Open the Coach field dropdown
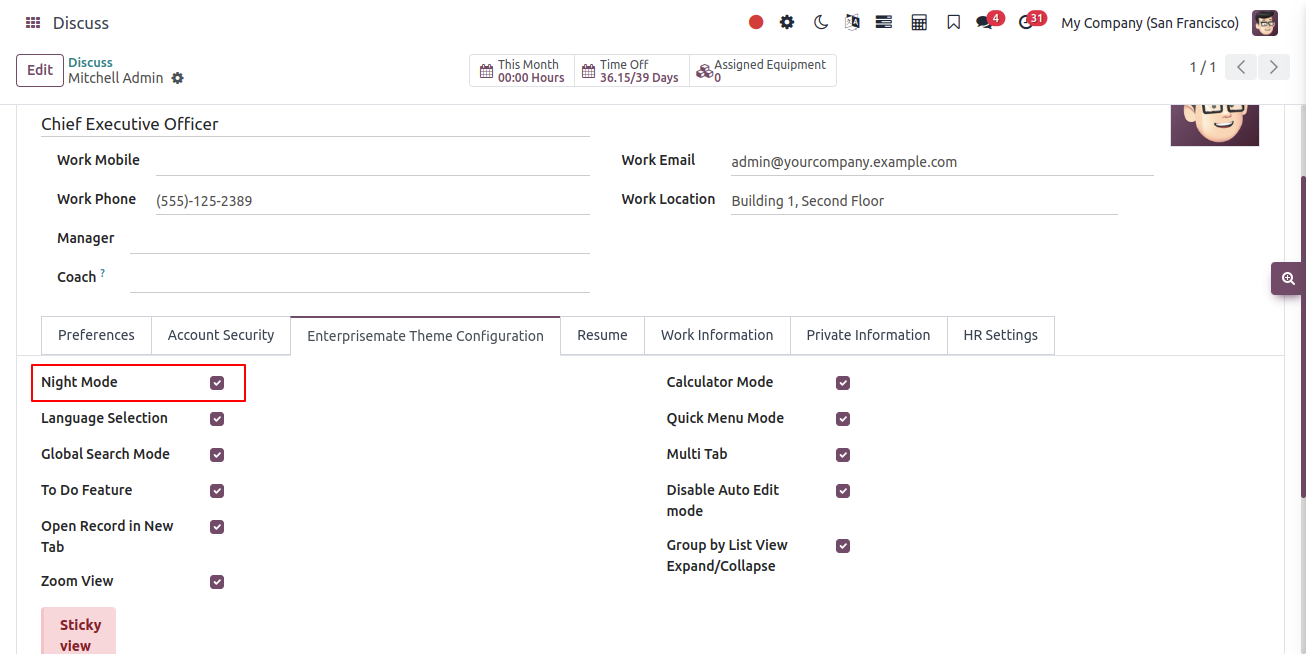The width and height of the screenshot is (1306, 654). [x=360, y=278]
